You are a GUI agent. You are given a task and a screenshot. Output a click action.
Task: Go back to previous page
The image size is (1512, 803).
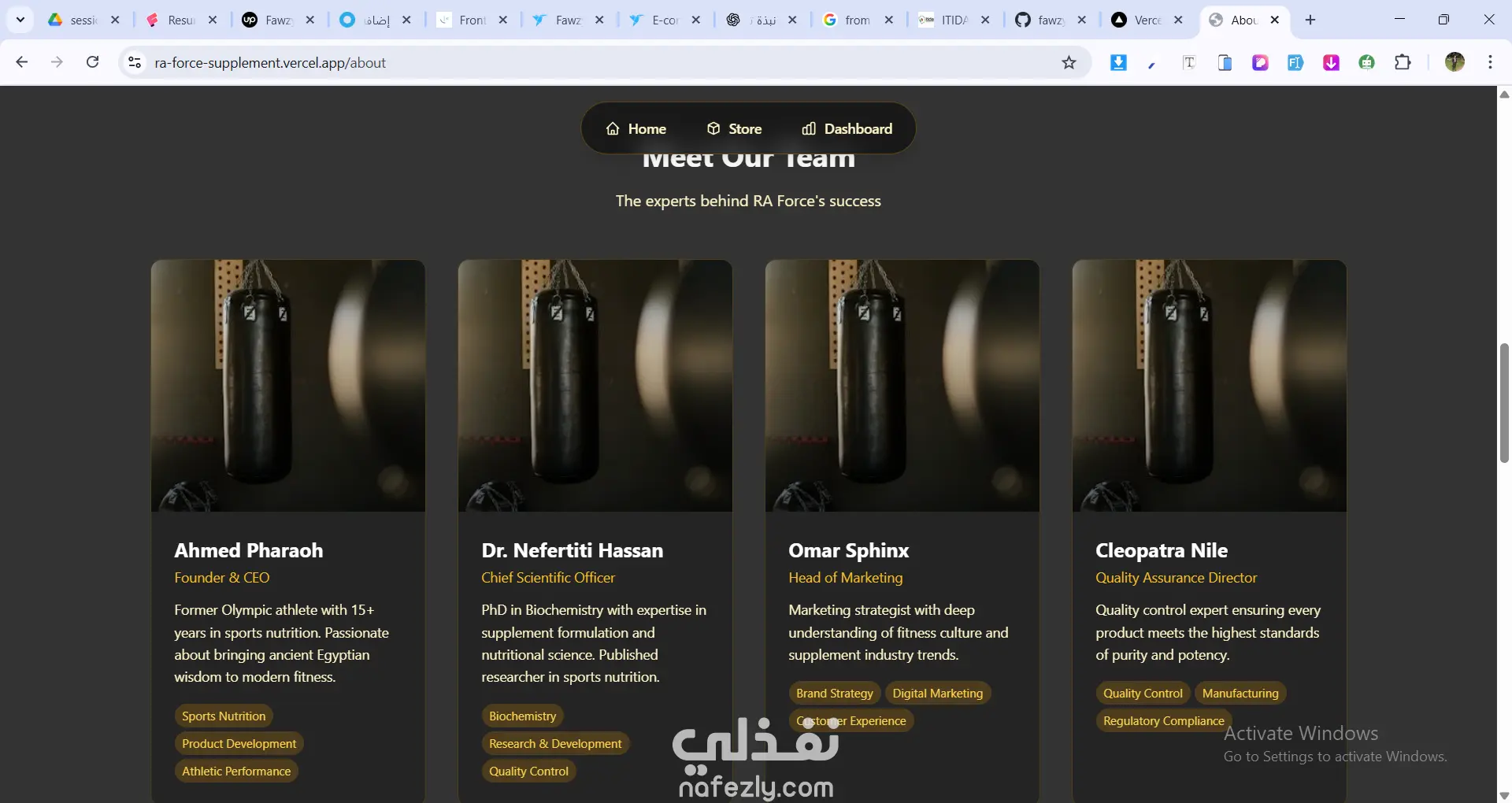point(21,62)
